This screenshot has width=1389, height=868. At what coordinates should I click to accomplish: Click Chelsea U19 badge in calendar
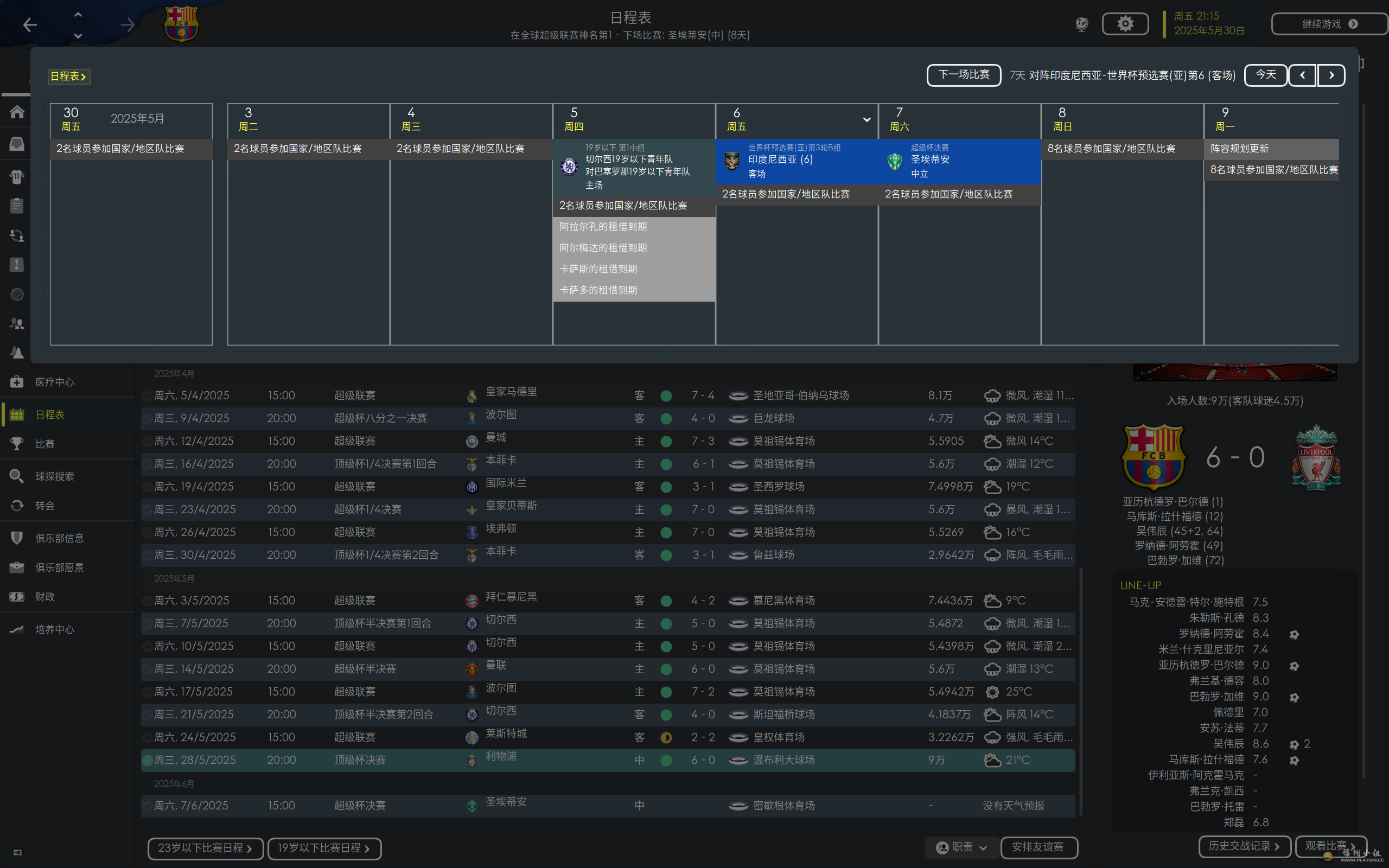click(569, 167)
